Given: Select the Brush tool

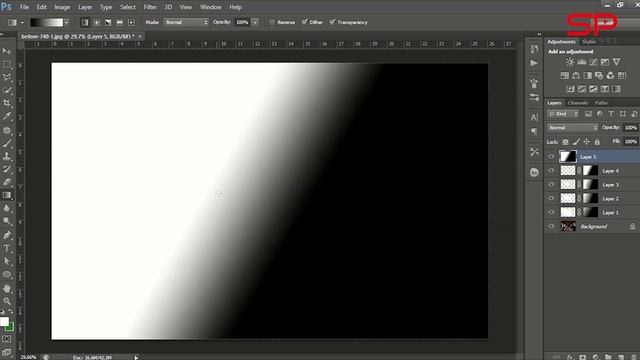Looking at the screenshot, I should pos(7,143).
